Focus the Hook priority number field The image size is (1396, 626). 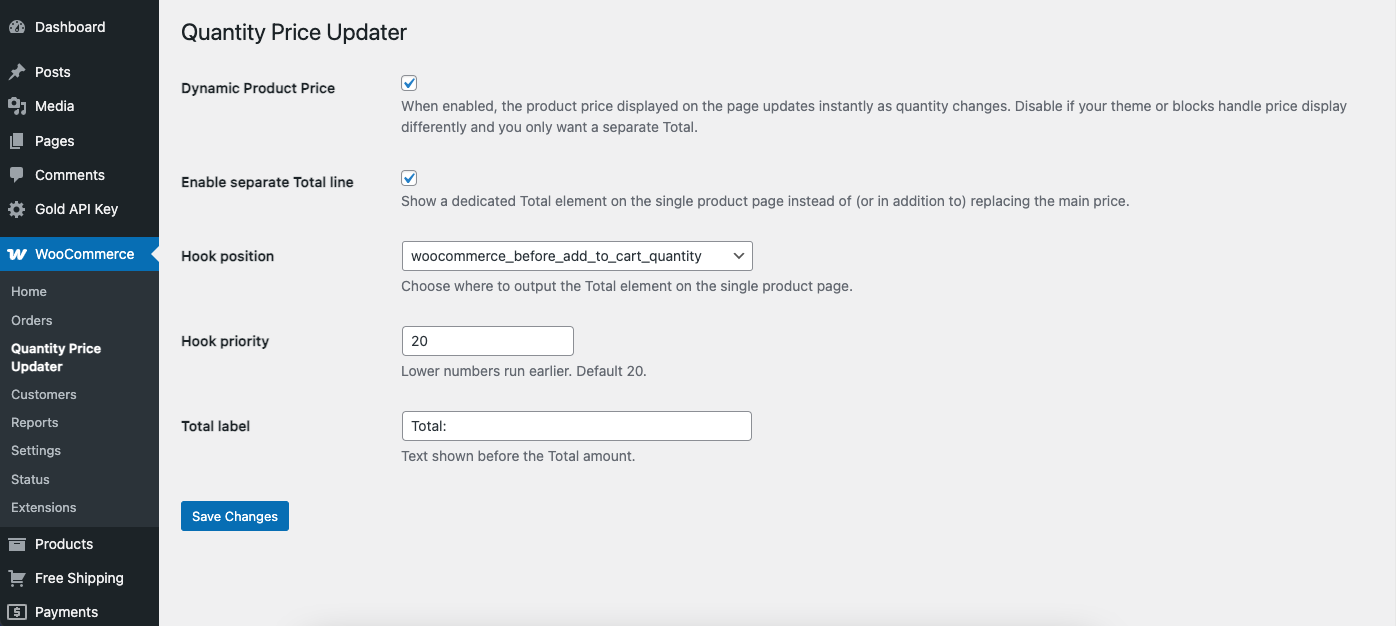tap(487, 341)
